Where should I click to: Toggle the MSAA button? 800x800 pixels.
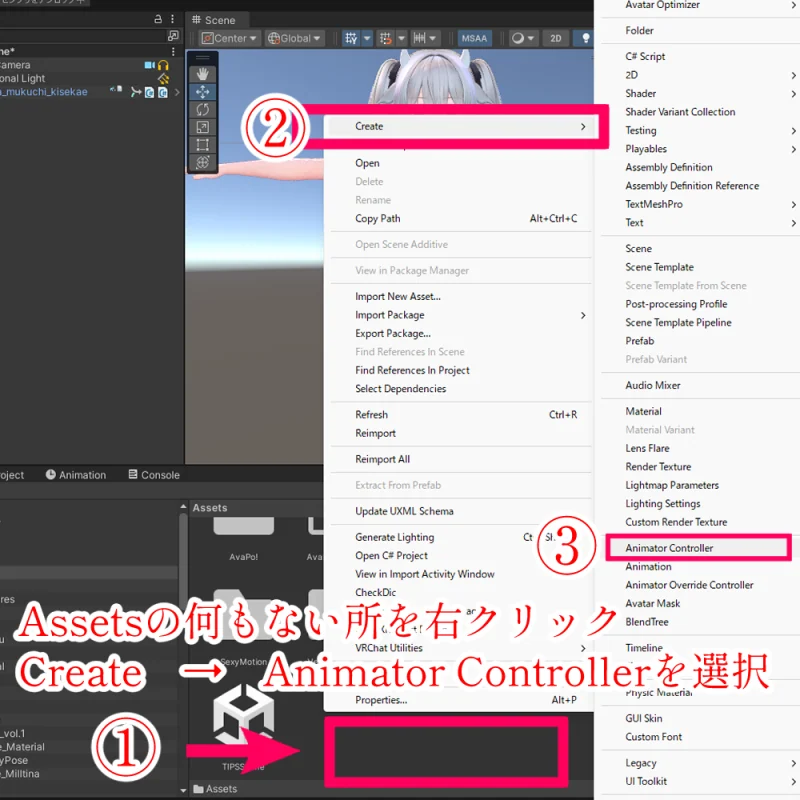(474, 38)
